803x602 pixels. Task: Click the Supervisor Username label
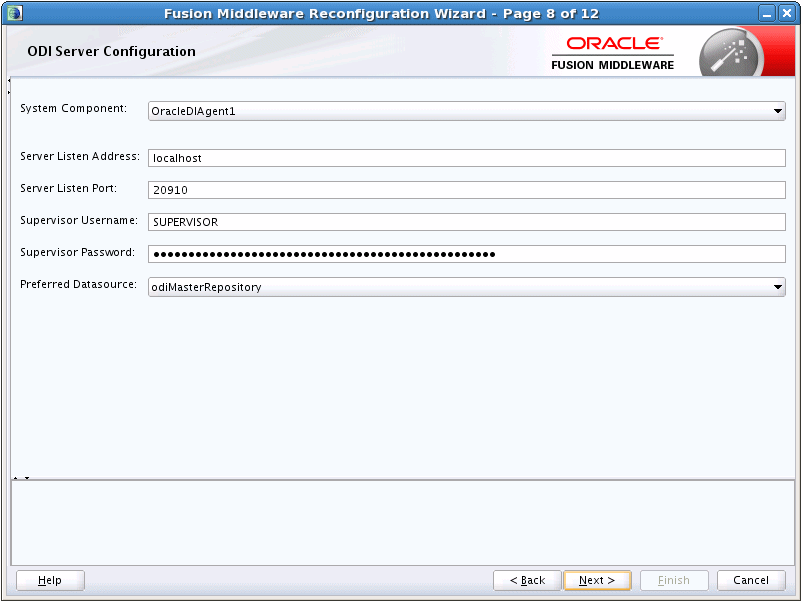pos(79,220)
